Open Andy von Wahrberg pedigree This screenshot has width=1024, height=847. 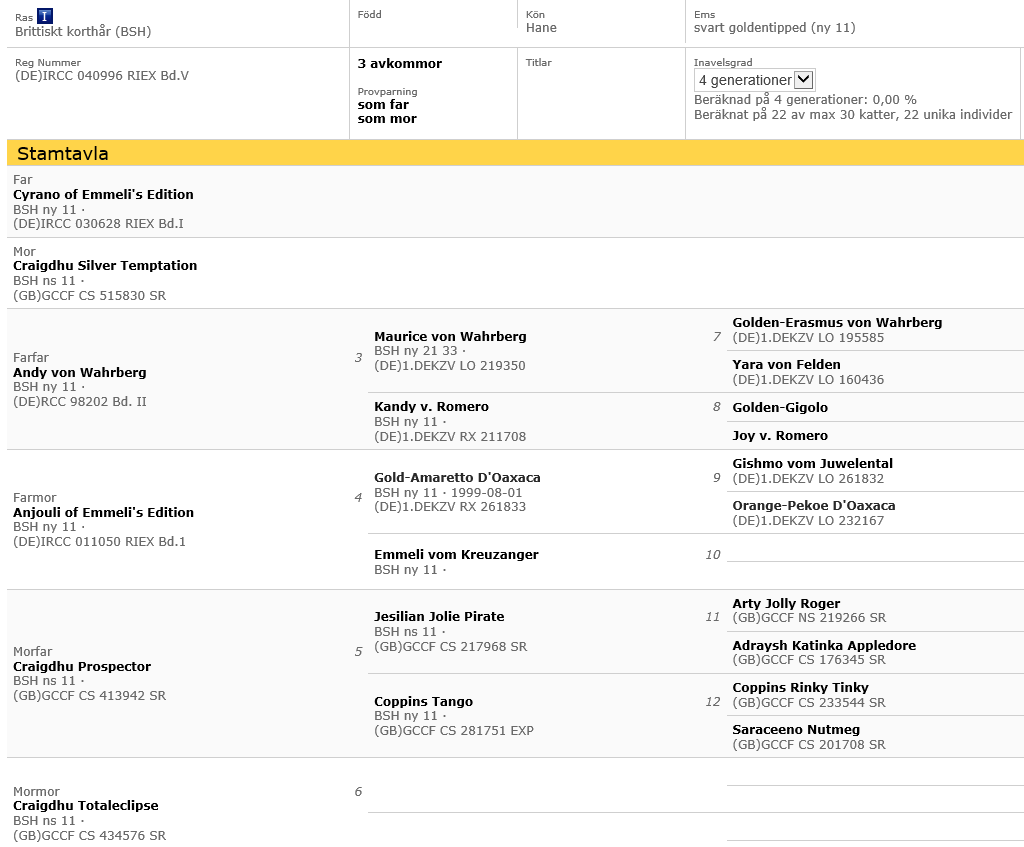point(80,372)
